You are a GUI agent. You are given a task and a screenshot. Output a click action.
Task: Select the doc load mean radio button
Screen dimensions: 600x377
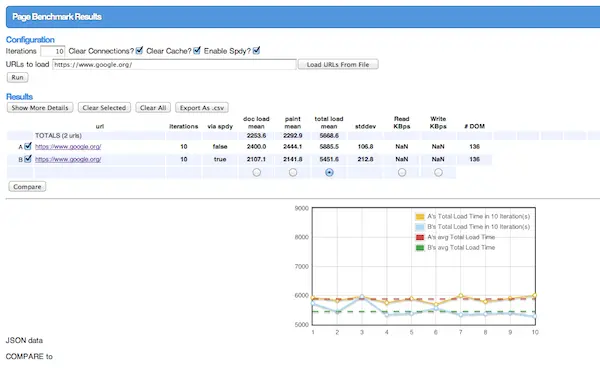(x=256, y=173)
